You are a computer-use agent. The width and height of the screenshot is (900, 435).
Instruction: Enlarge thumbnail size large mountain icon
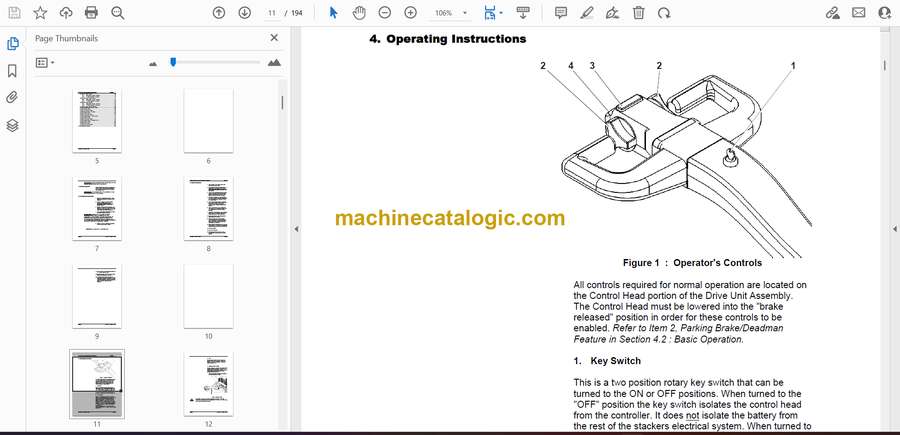(x=274, y=63)
